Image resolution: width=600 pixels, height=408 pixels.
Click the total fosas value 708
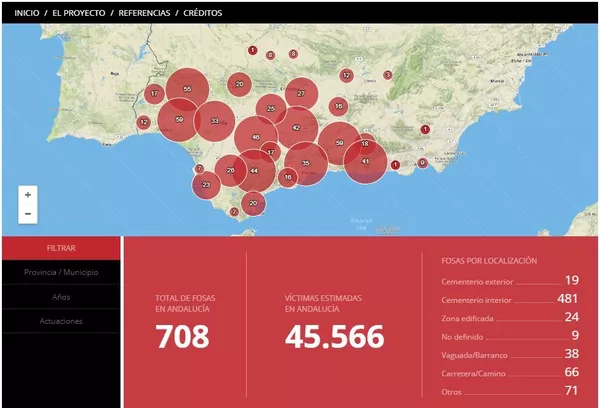click(x=183, y=336)
